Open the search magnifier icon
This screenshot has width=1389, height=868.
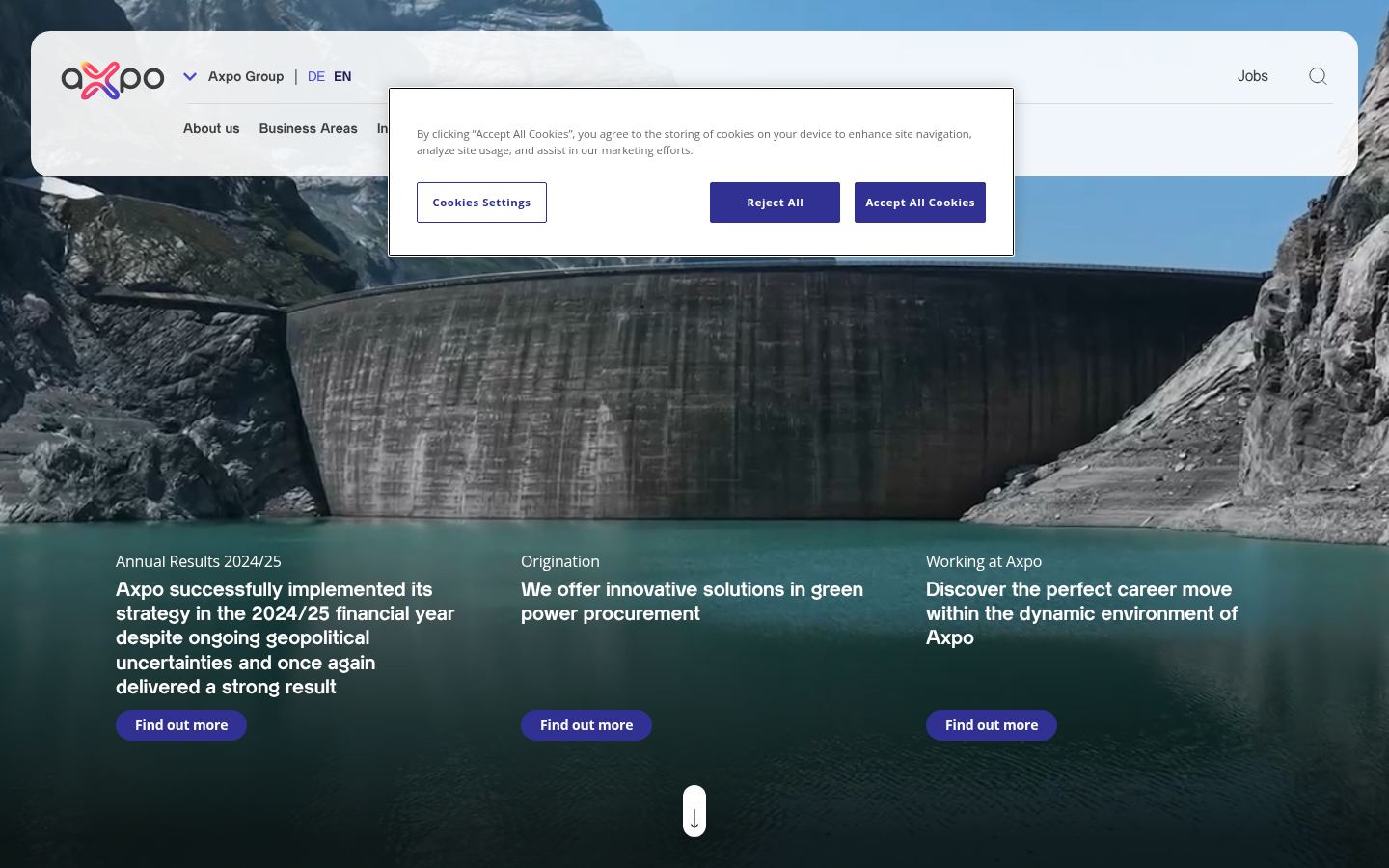pyautogui.click(x=1318, y=76)
